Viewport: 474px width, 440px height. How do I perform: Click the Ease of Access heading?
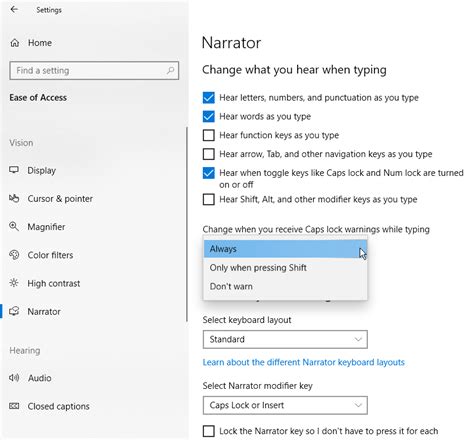pos(38,98)
